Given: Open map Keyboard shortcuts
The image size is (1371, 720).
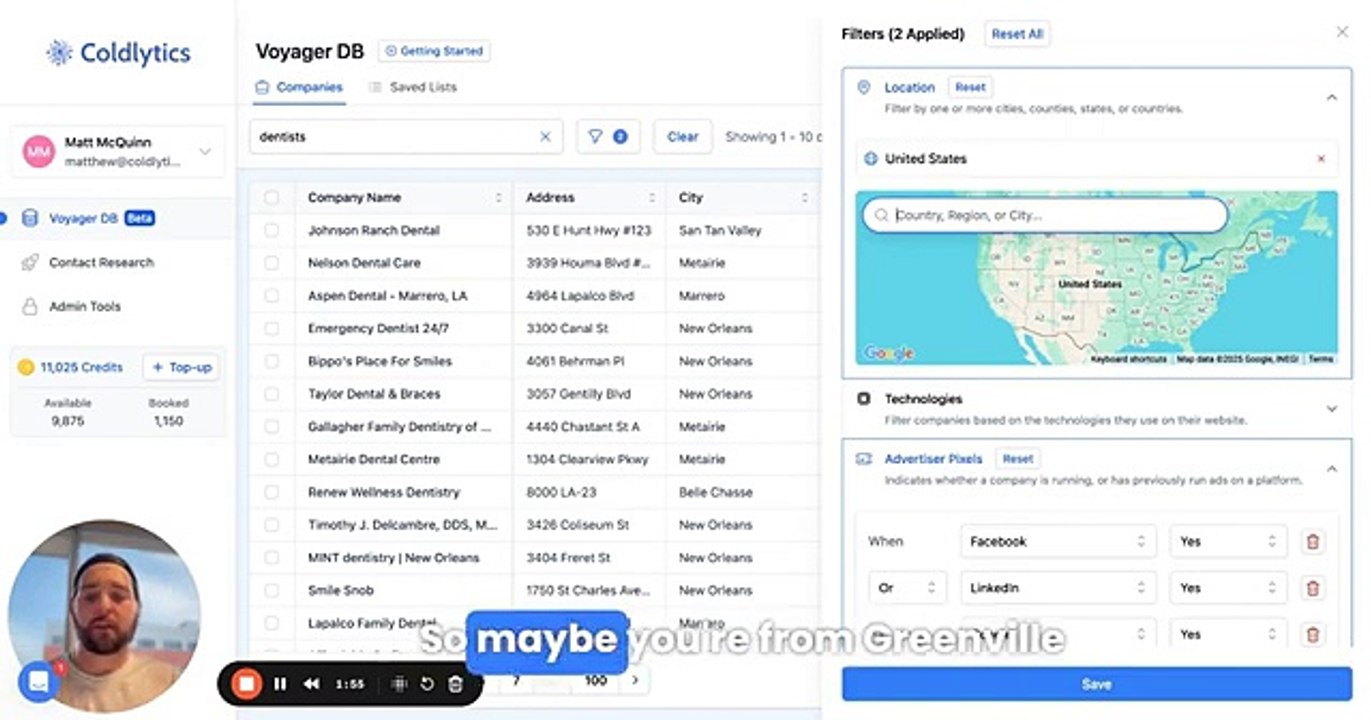Looking at the screenshot, I should (1128, 358).
